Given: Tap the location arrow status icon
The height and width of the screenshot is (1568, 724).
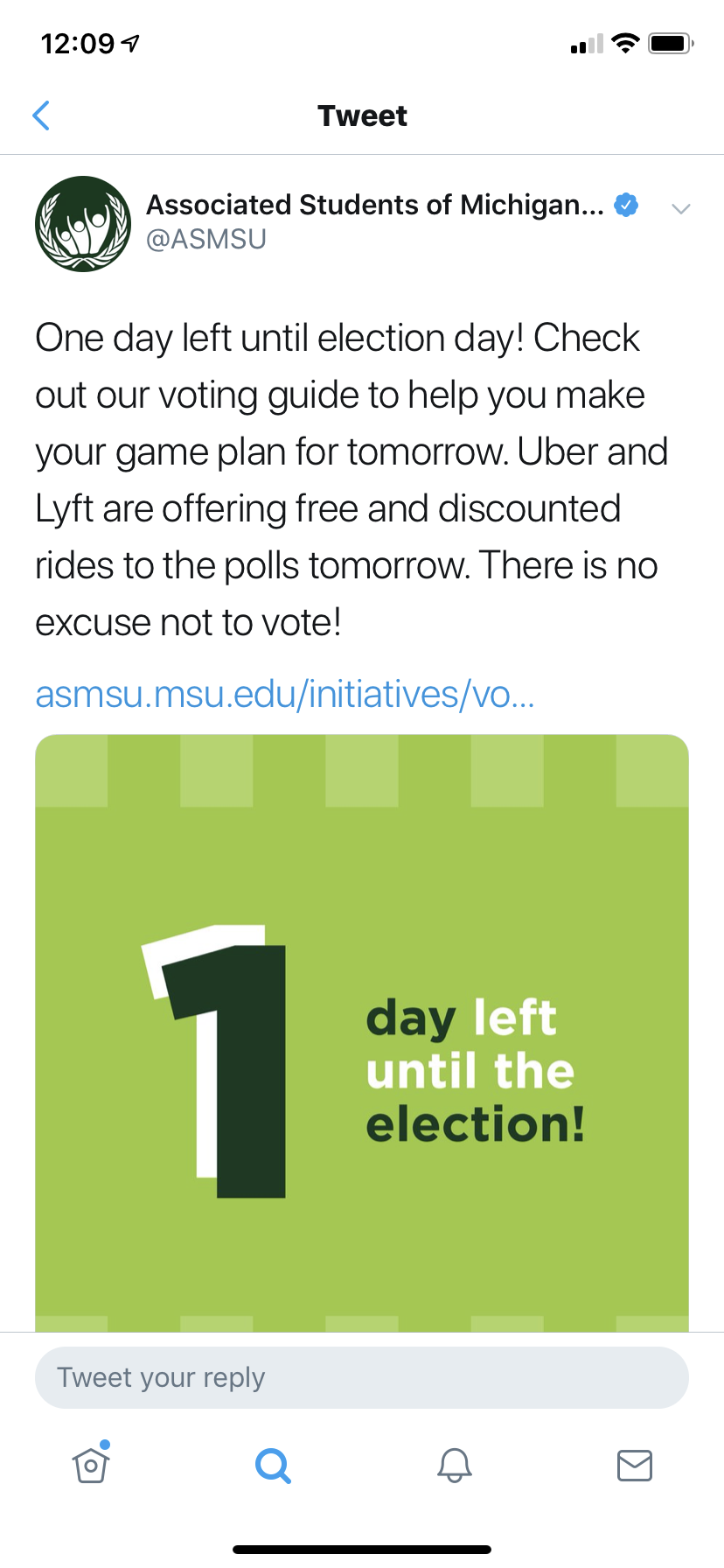Looking at the screenshot, I should pos(131,43).
